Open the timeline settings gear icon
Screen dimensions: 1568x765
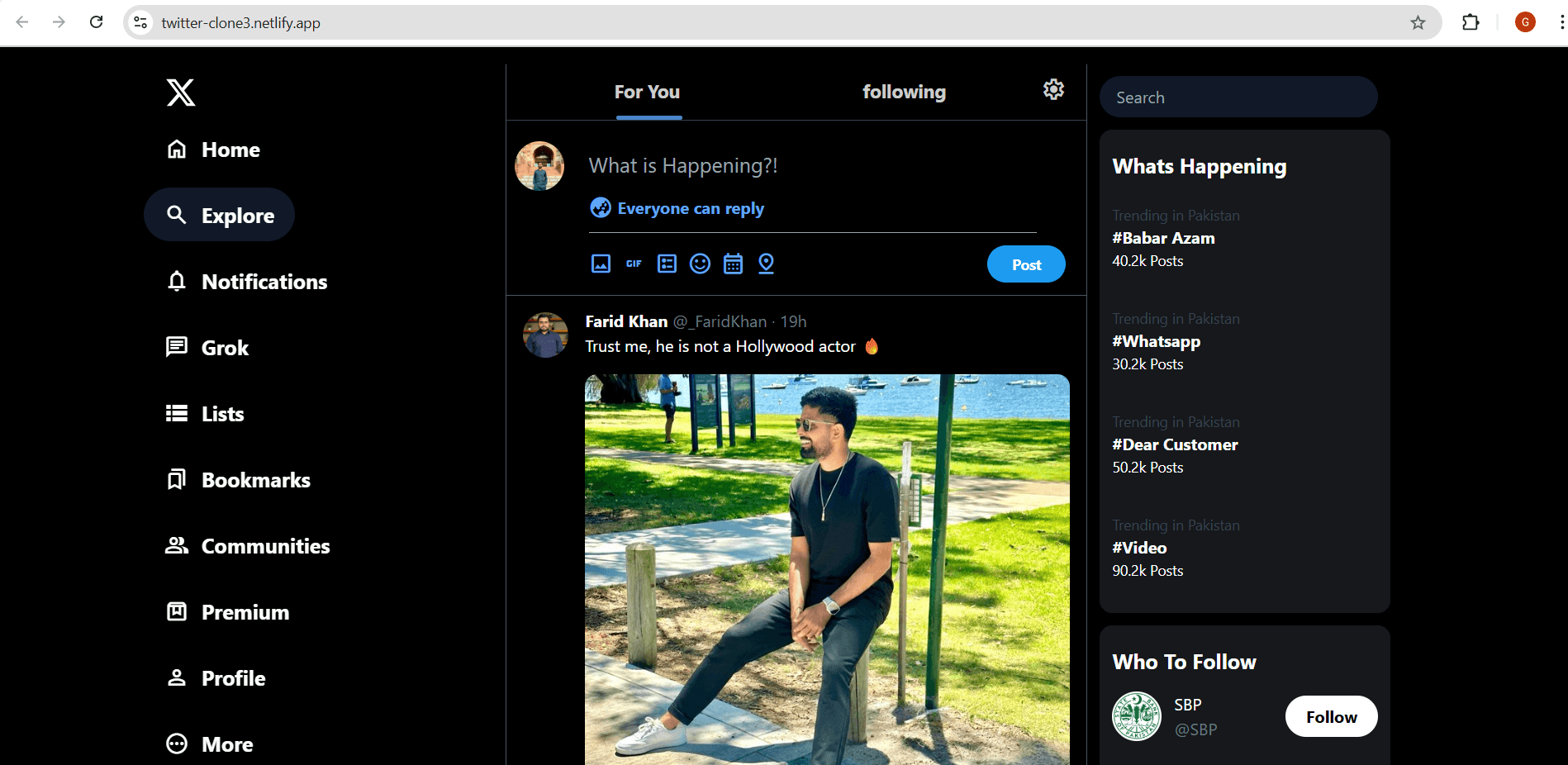click(1052, 88)
